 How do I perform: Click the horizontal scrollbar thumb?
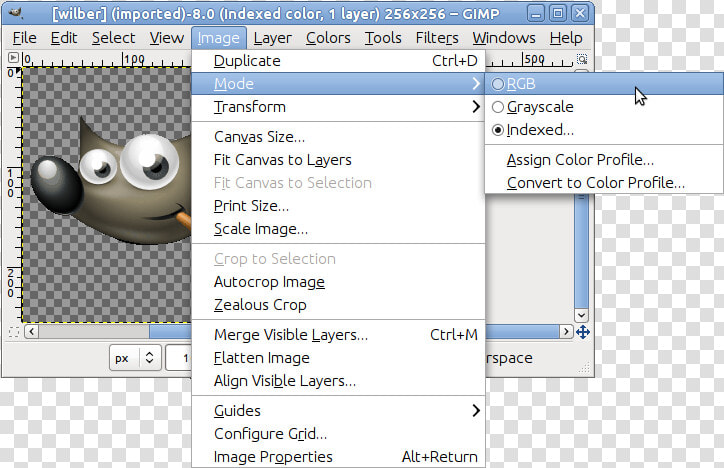pos(170,331)
